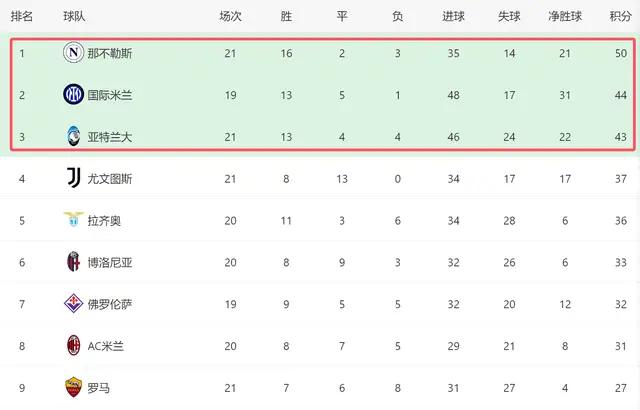Viewport: 640px width, 410px height.
Task: Click the Bologna club badge
Action: [73, 262]
